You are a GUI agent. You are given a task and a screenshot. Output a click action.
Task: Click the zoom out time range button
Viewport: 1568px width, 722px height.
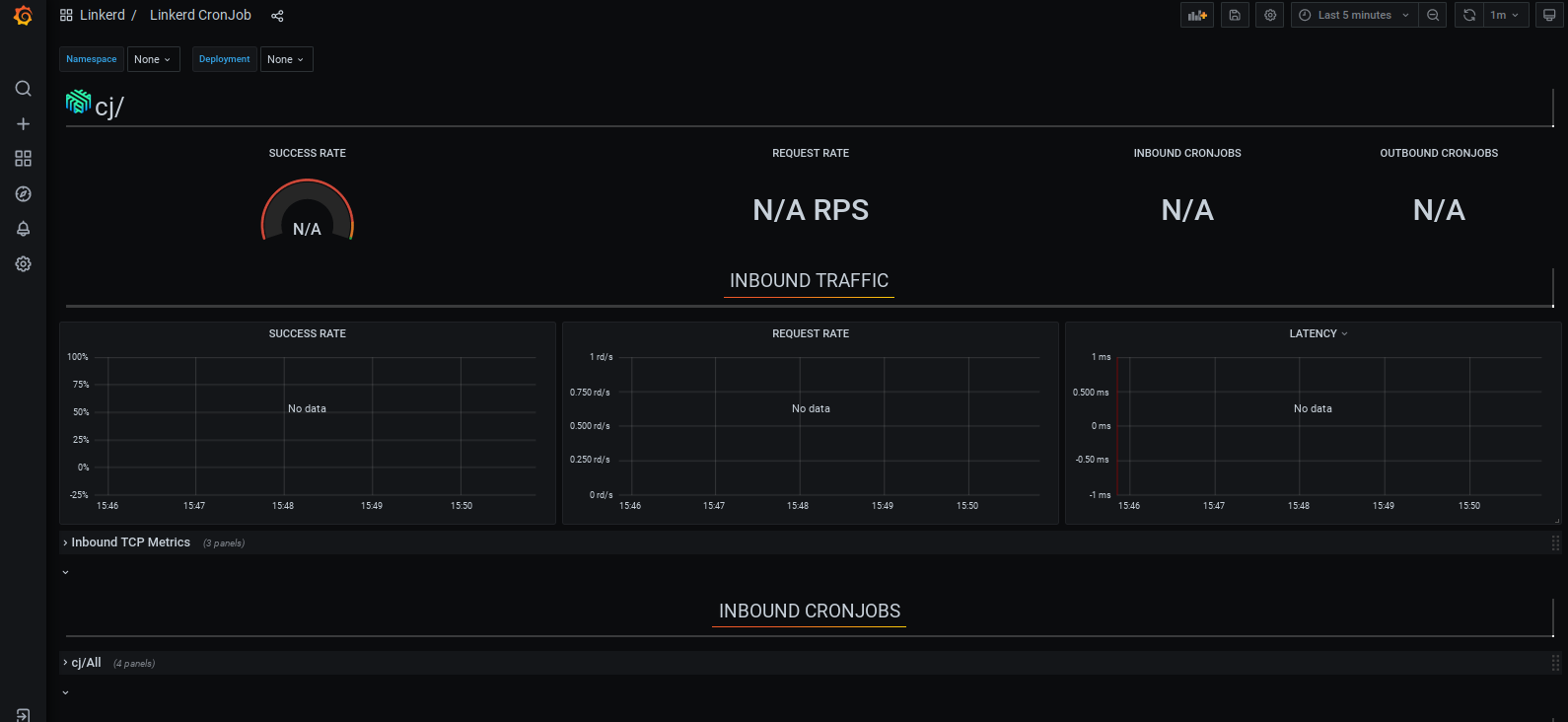[x=1433, y=15]
